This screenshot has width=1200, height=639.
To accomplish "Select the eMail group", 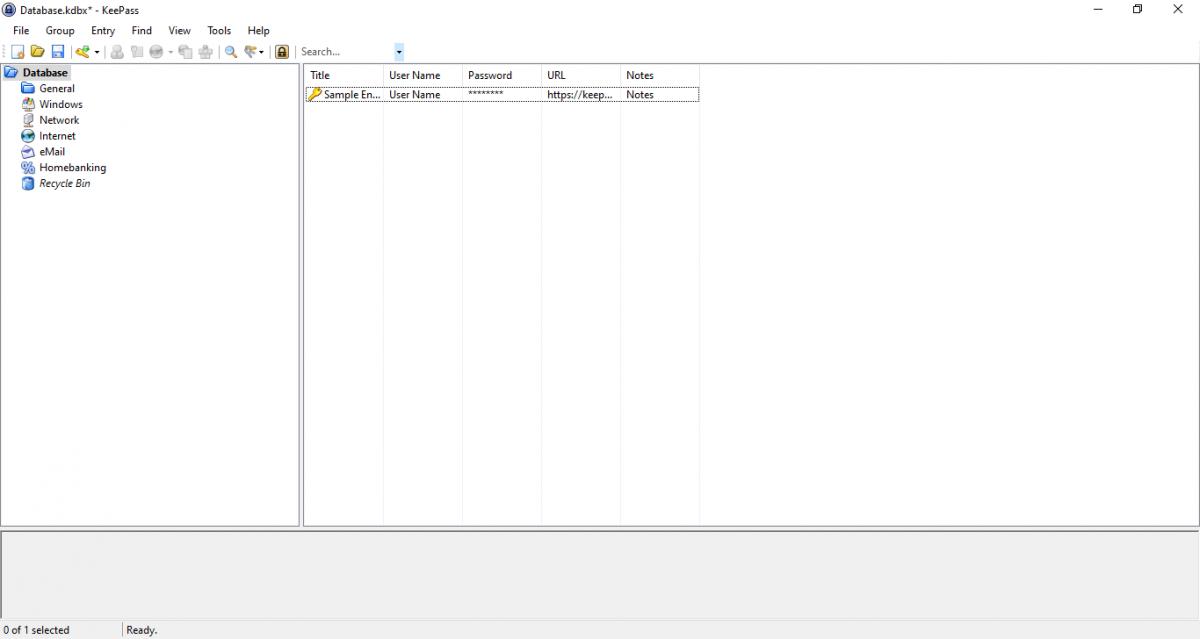I will (52, 152).
